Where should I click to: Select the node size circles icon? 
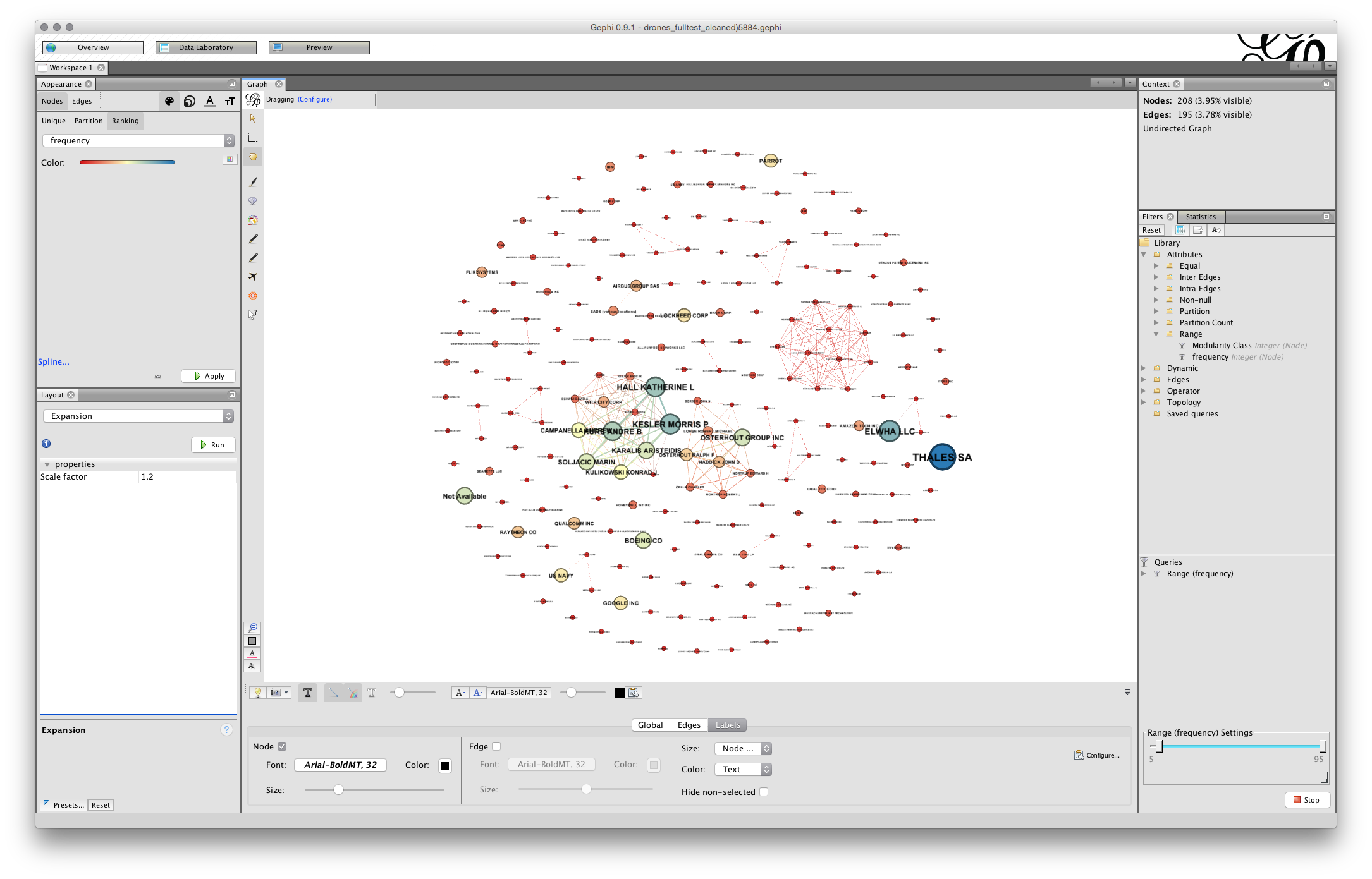(190, 101)
